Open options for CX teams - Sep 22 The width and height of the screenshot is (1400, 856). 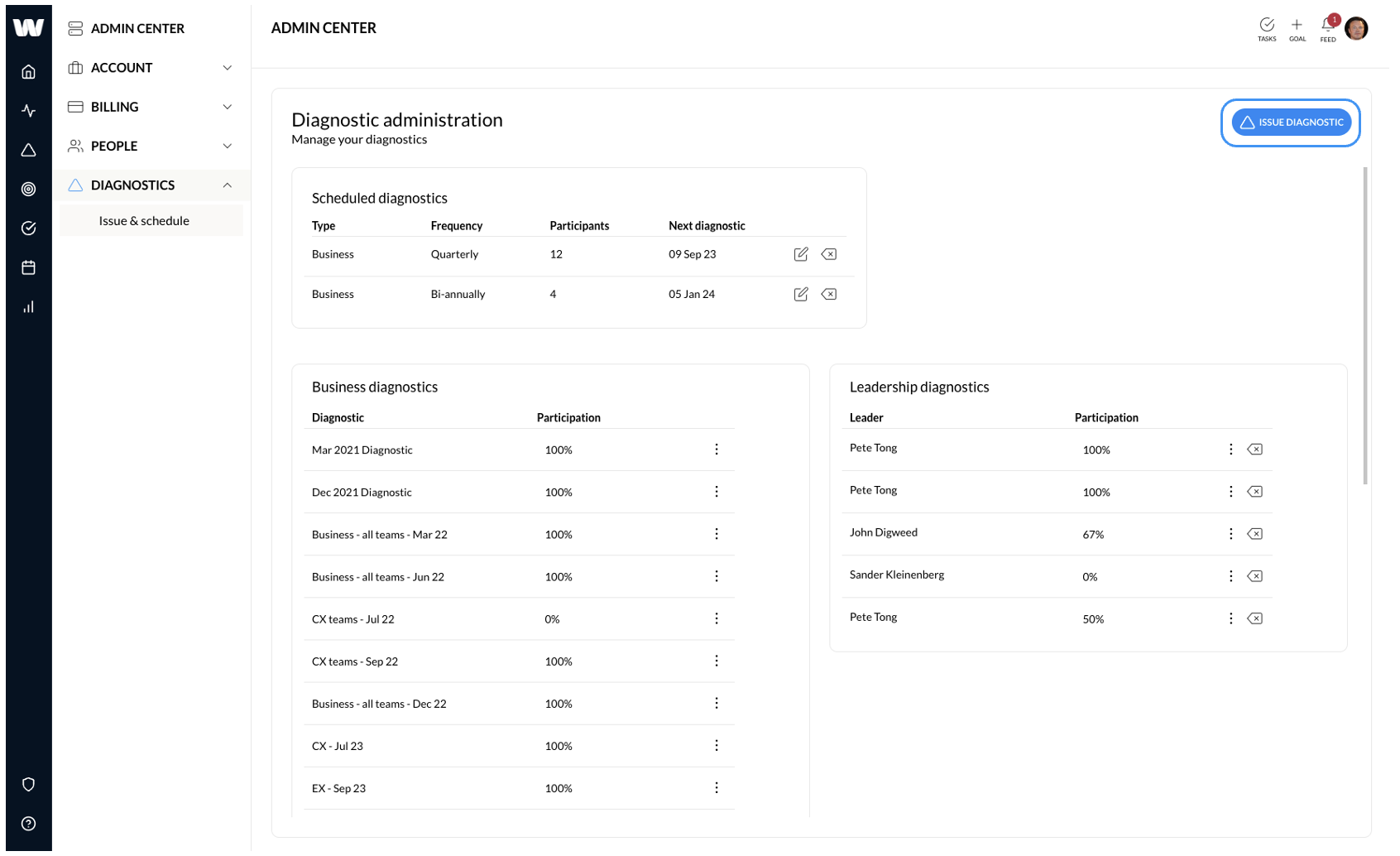(x=717, y=661)
